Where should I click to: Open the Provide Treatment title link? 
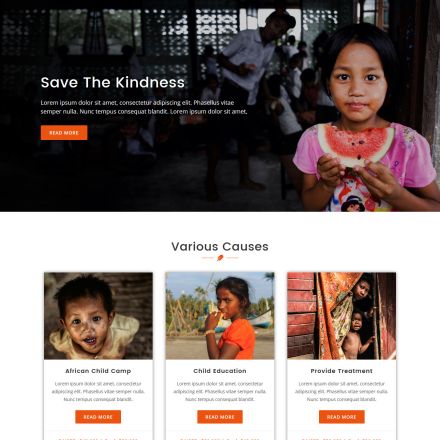click(x=342, y=371)
